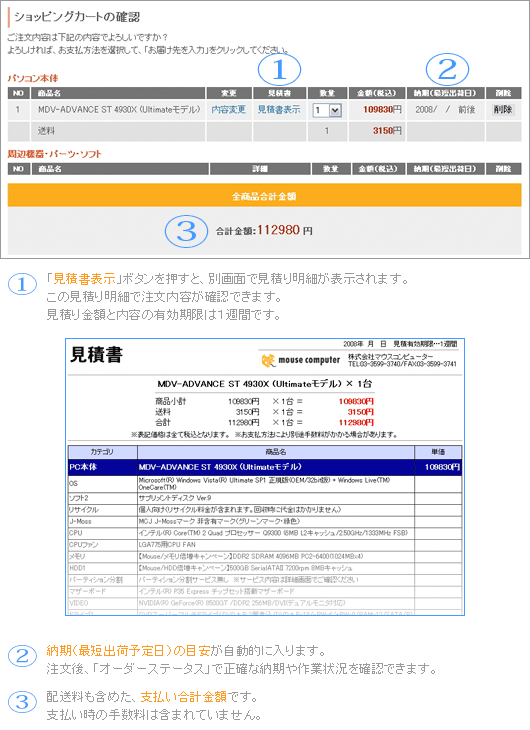Click the large 見積書 heading on the estimate
This screenshot has width=530, height=730.
(96, 355)
